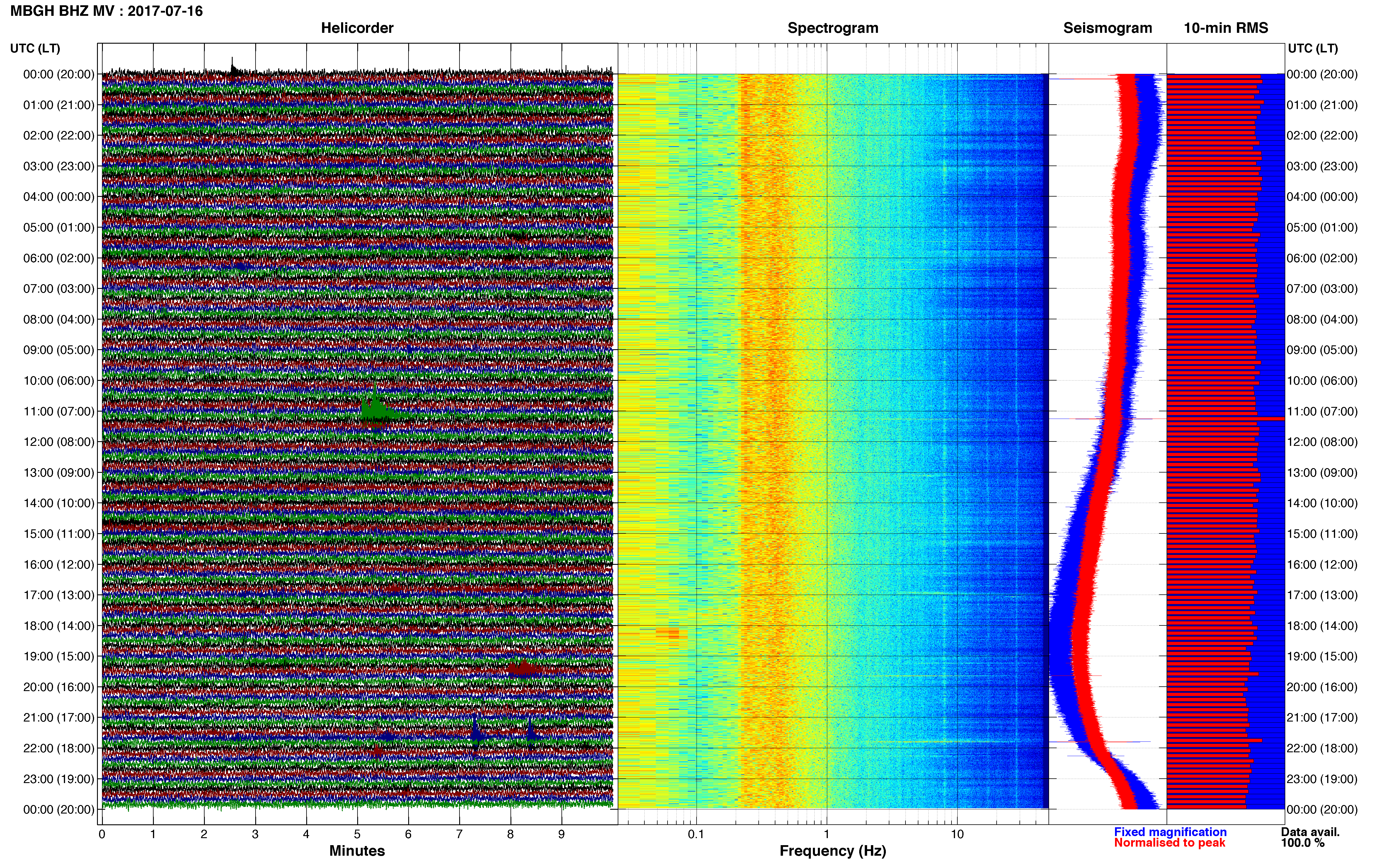Click the 16:00 (12:00) label beside the Helicorder
This screenshot has height=868, width=1389.
click(59, 564)
